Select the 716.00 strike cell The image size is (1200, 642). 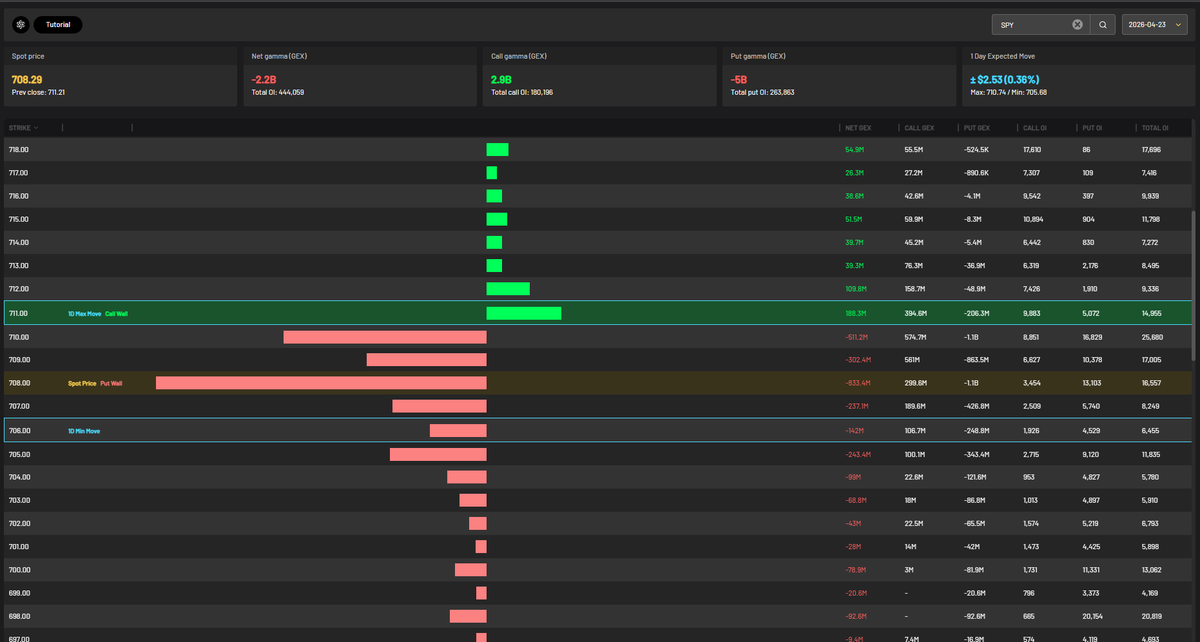point(19,196)
